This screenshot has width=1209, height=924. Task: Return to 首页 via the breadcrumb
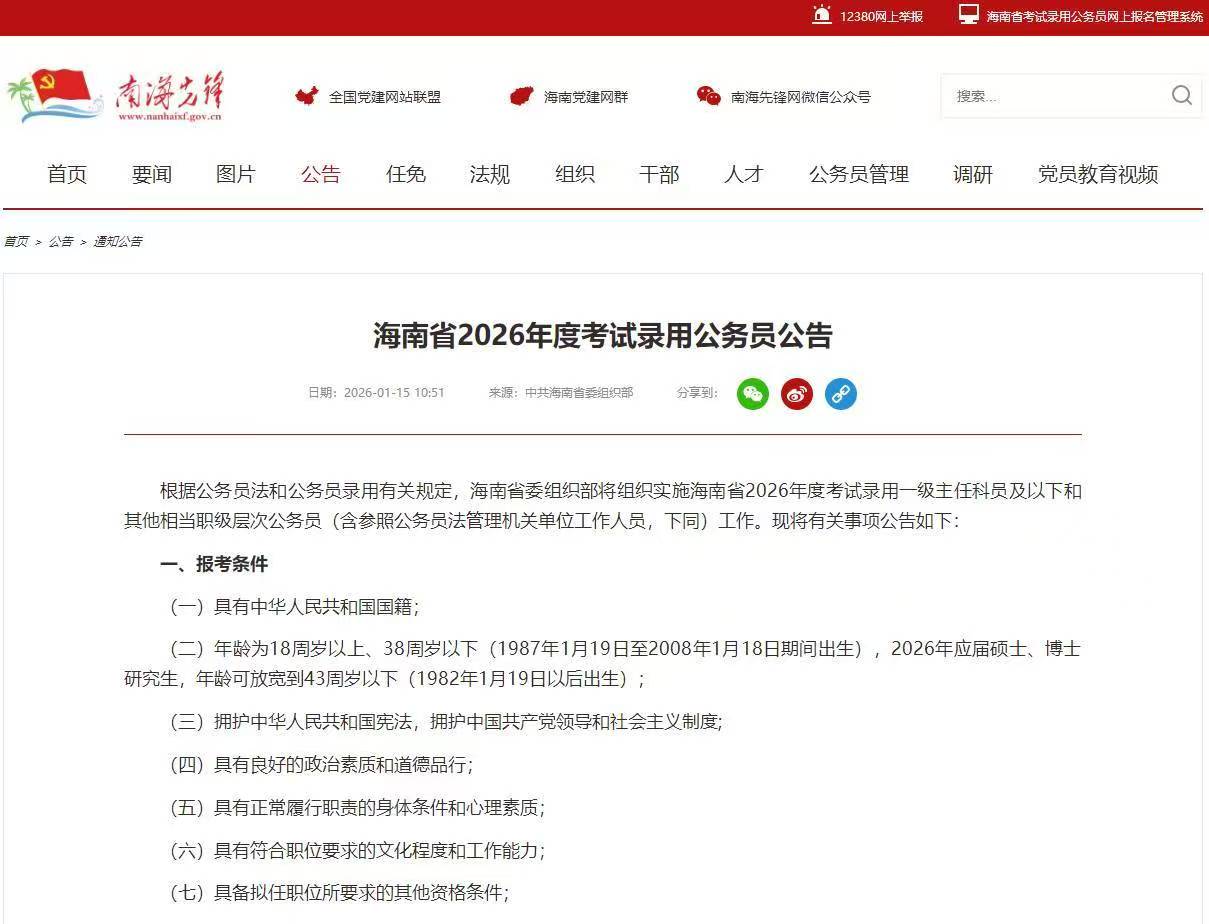click(16, 241)
